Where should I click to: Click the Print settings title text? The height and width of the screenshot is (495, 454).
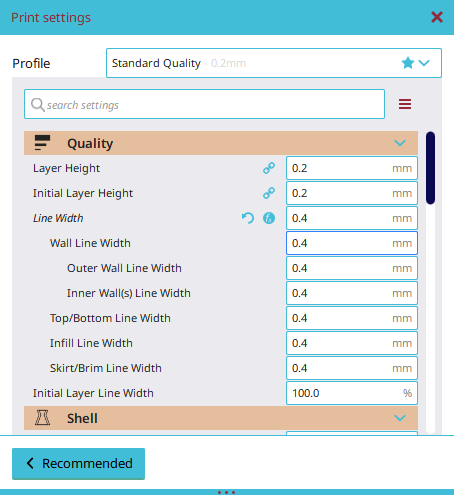click(51, 18)
